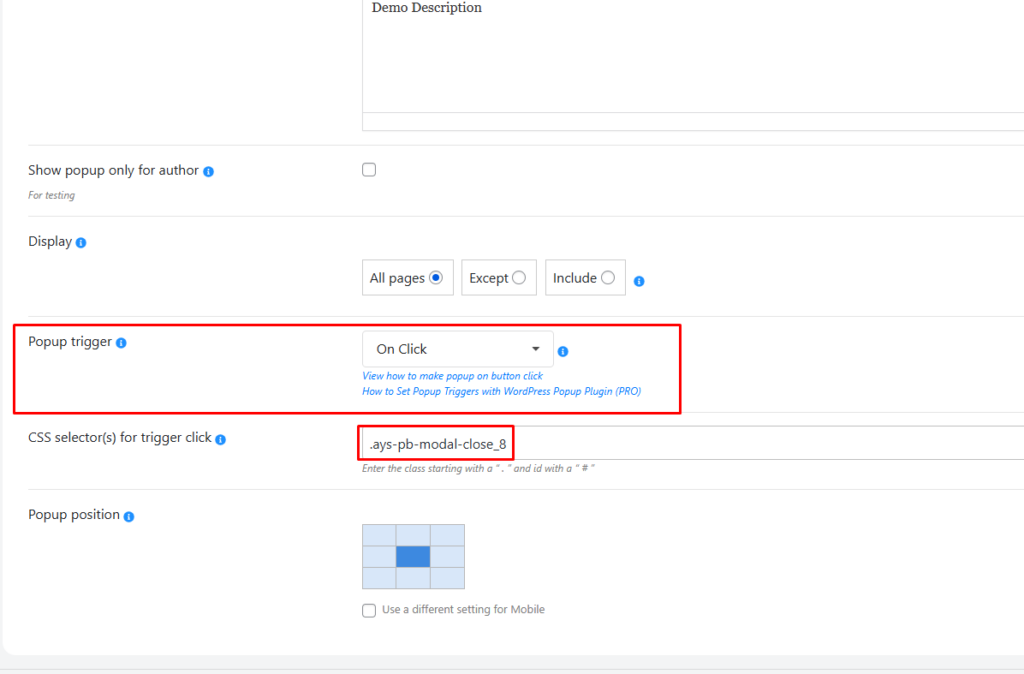Select the center cell in Popup position grid
The image size is (1024, 674).
pyautogui.click(x=413, y=557)
